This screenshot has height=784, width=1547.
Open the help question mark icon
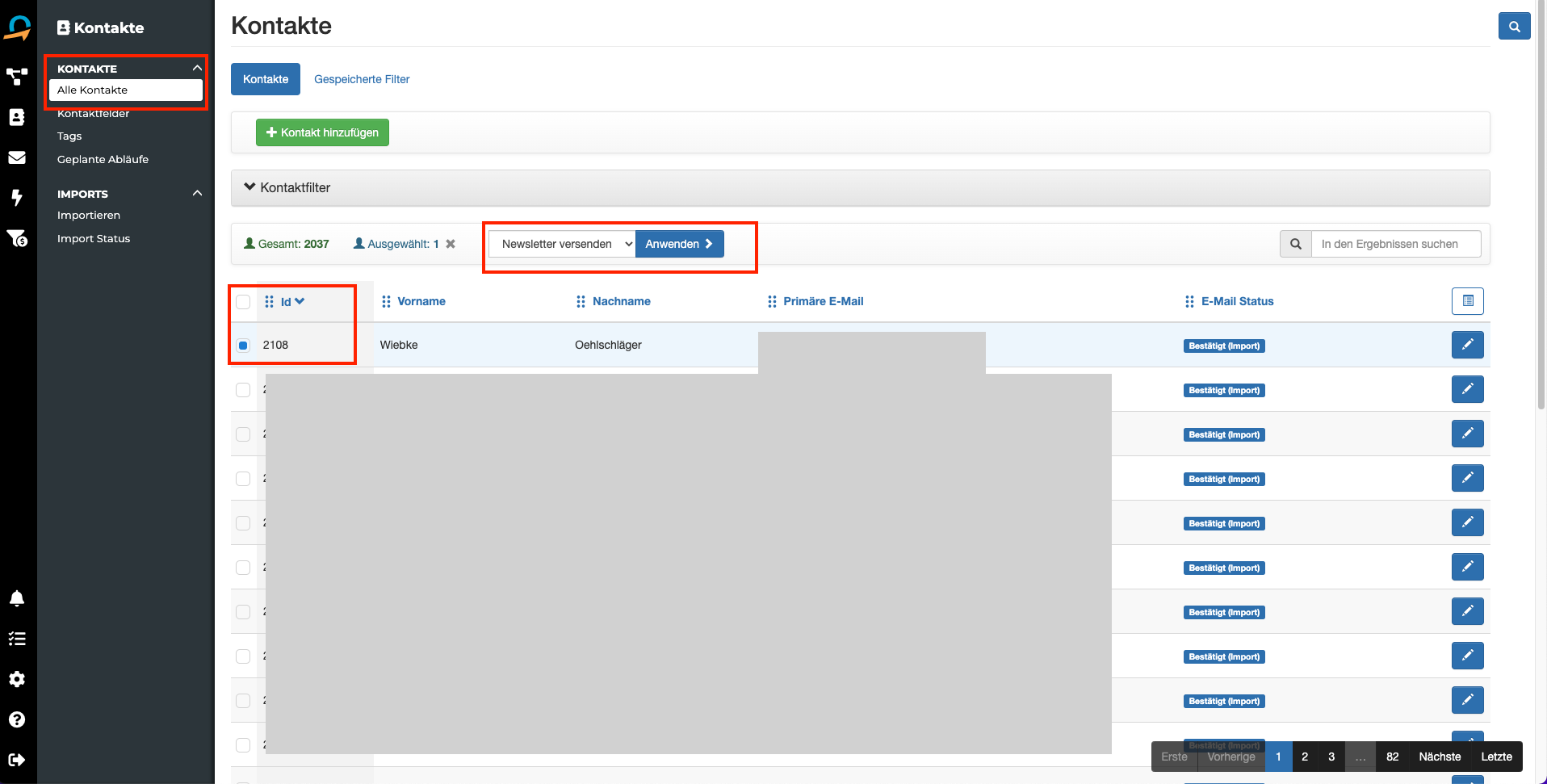[17, 719]
